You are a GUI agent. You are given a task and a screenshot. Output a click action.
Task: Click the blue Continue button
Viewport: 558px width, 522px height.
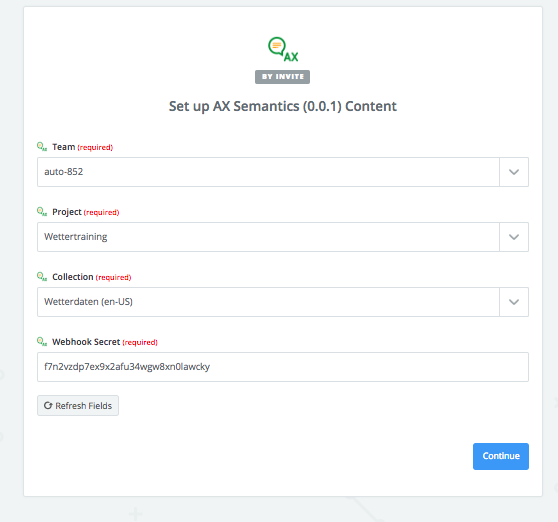(501, 456)
